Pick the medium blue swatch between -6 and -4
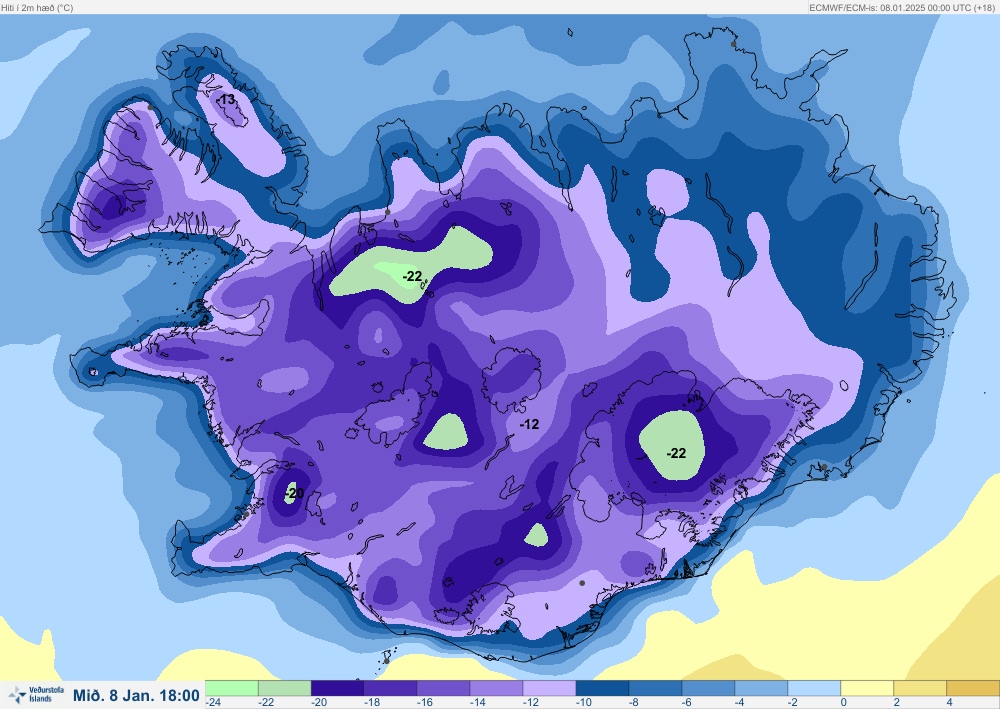 point(708,688)
